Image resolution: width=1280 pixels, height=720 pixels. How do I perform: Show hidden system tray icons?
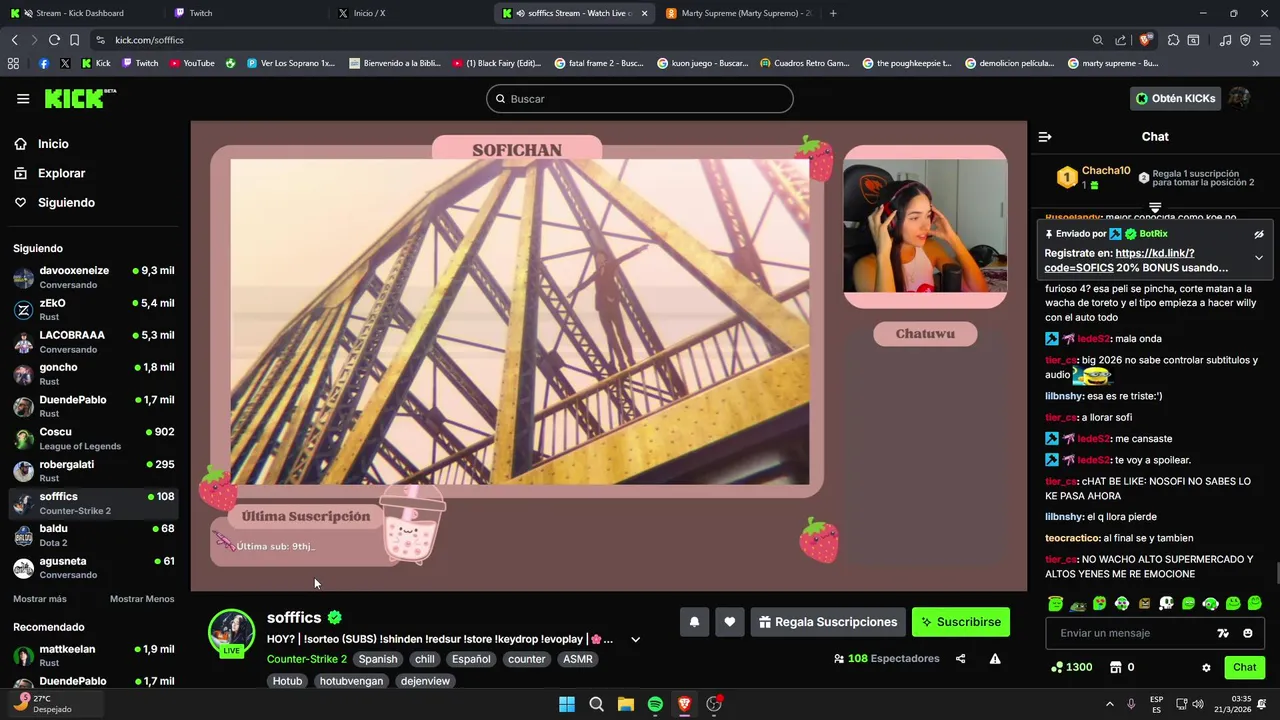coord(1109,704)
